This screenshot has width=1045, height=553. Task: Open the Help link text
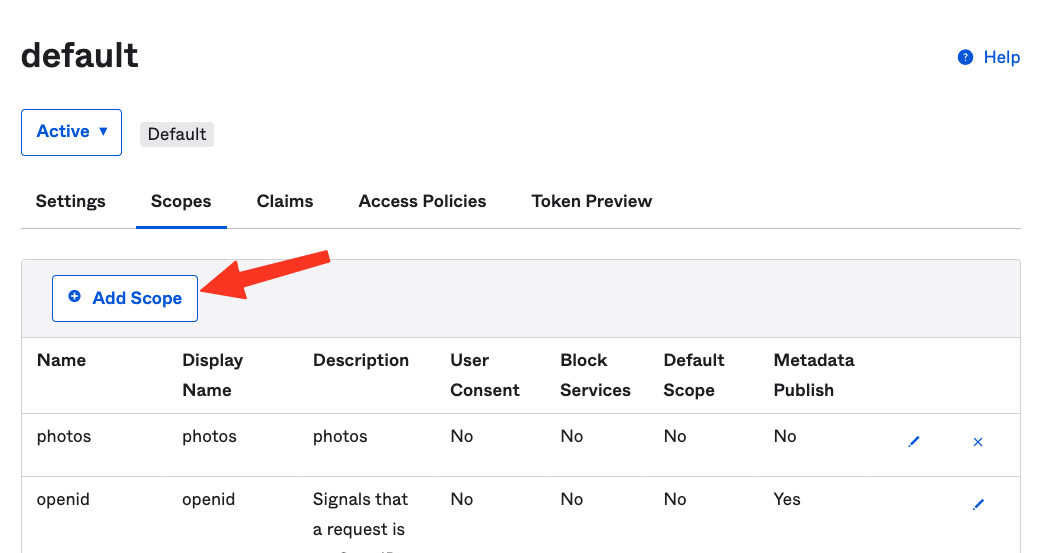click(x=1001, y=57)
